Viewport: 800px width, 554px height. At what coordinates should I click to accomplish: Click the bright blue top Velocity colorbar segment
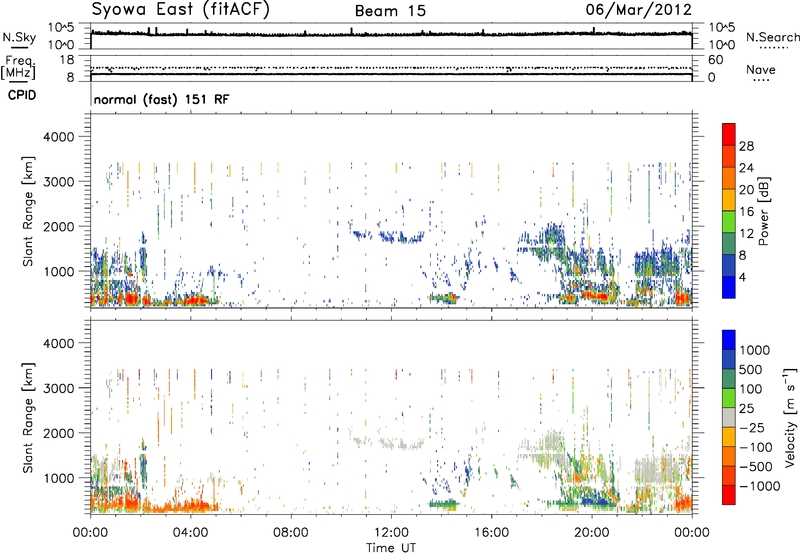tap(729, 340)
